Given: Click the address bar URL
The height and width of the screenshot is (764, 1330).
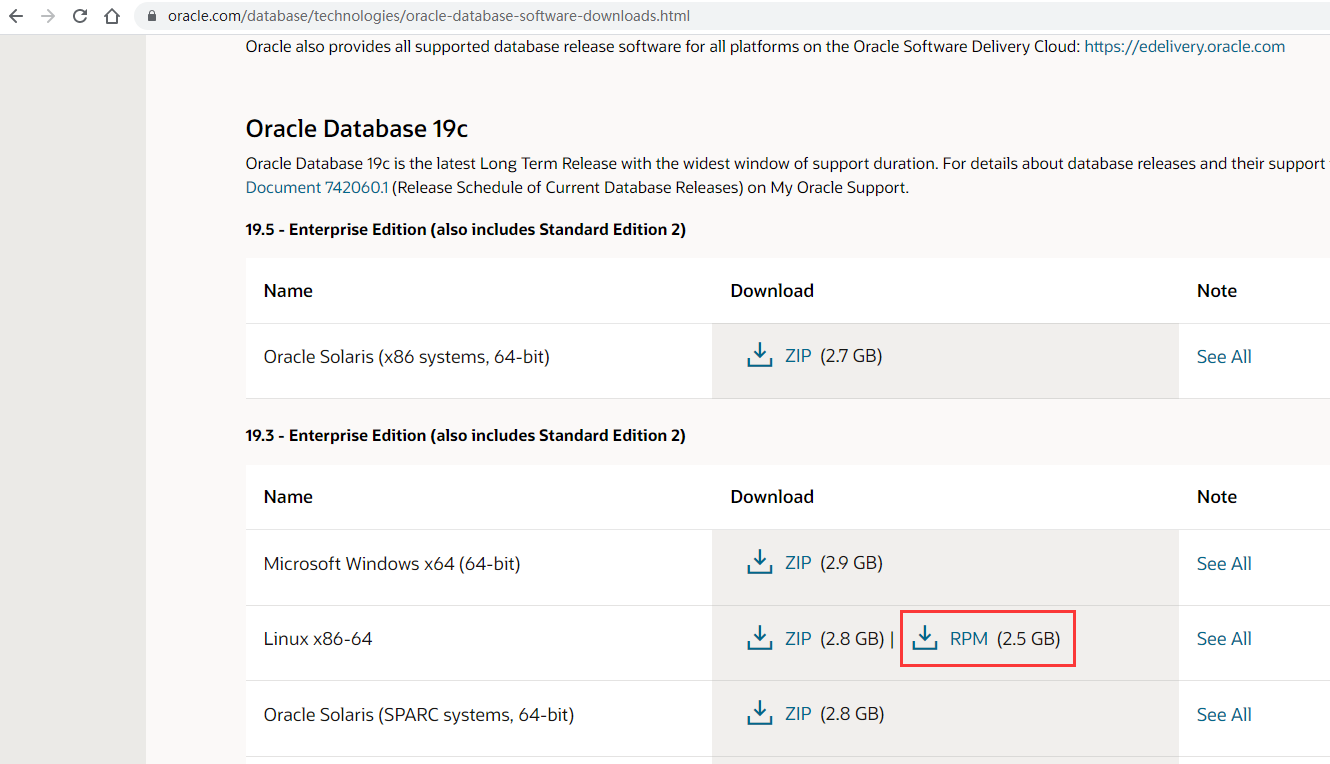Looking at the screenshot, I should pos(428,16).
